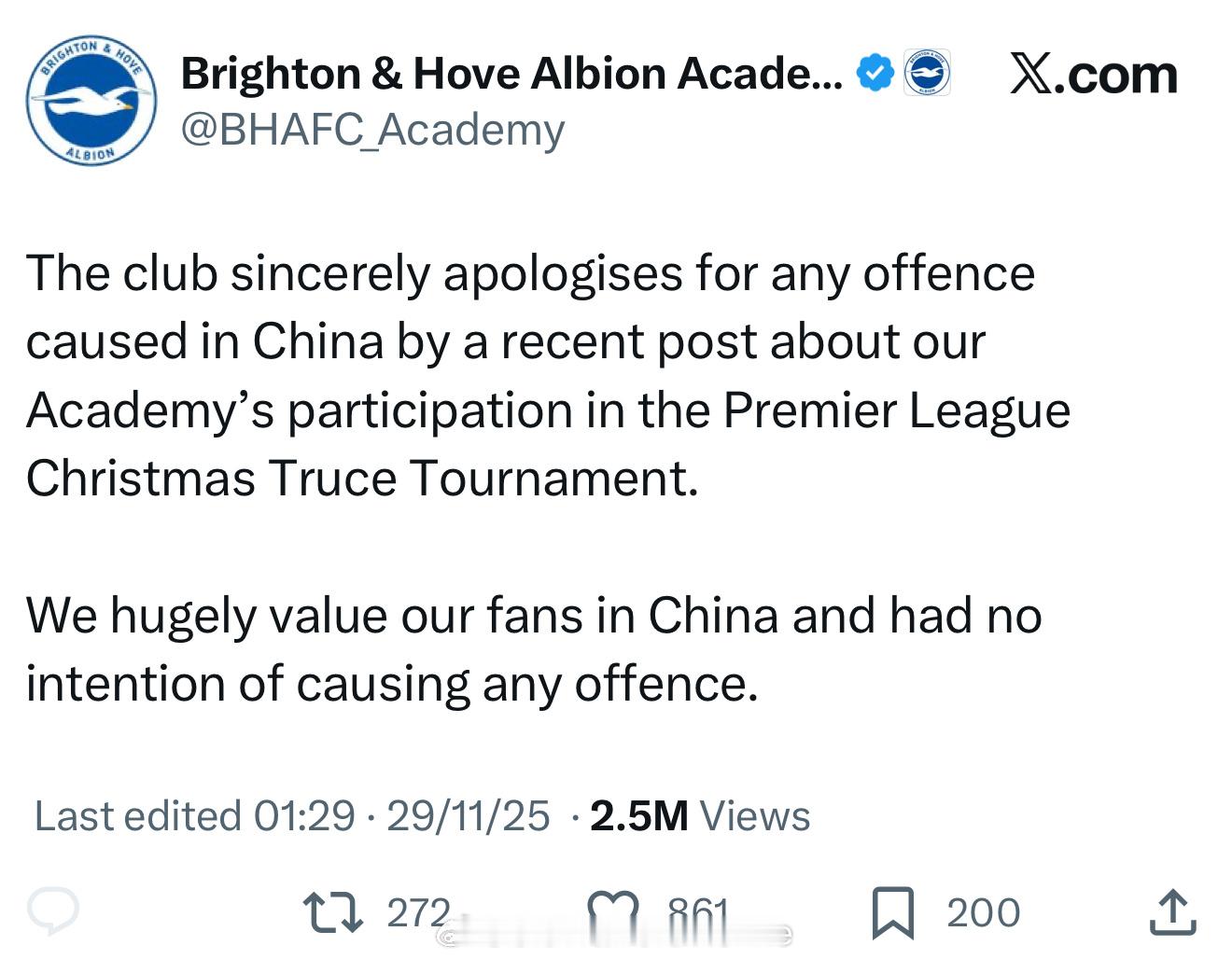Open the Brighton & Hove Albion profile avatar
The width and height of the screenshot is (1232, 959).
(91, 101)
